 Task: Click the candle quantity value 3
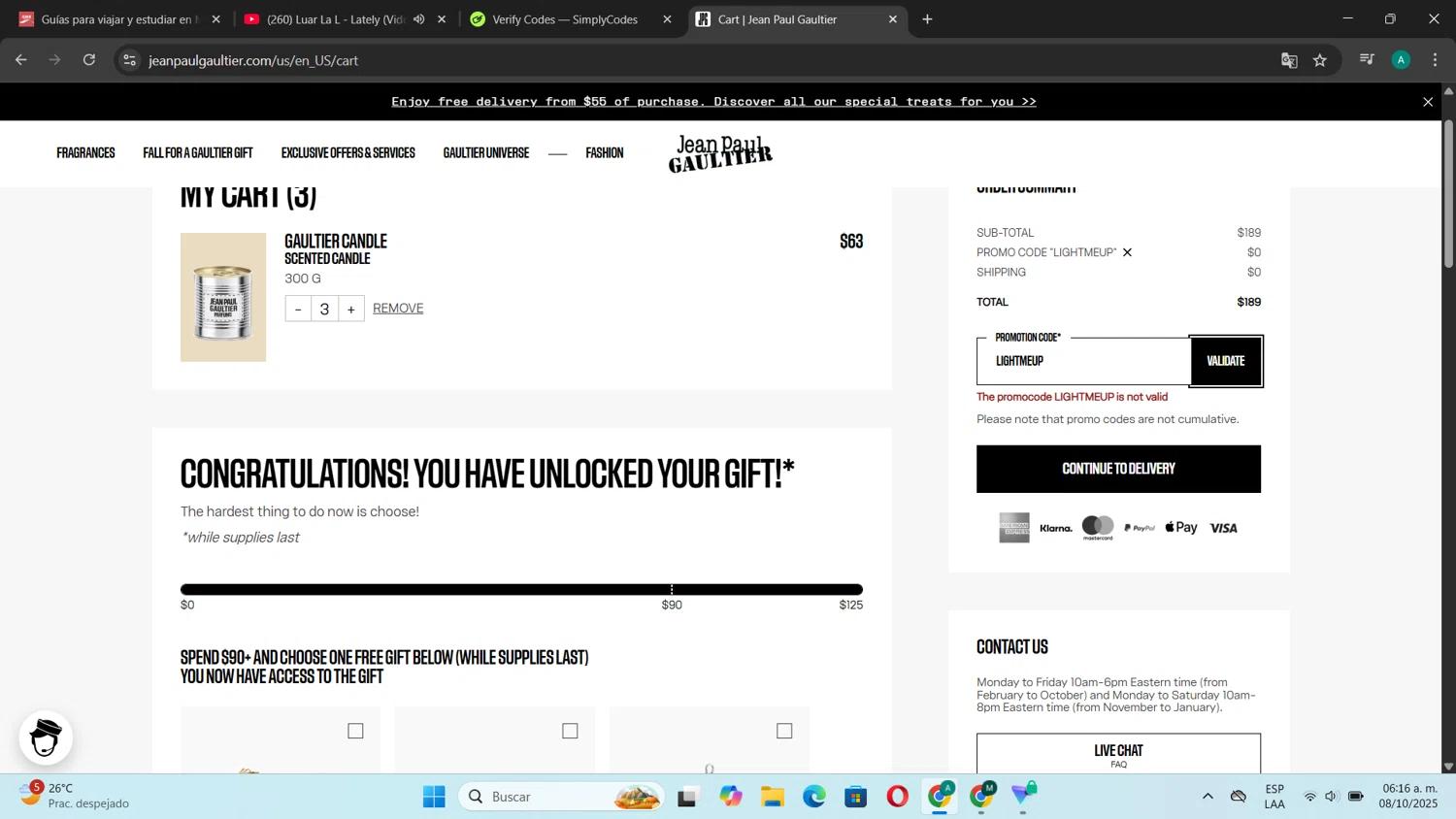(x=324, y=309)
